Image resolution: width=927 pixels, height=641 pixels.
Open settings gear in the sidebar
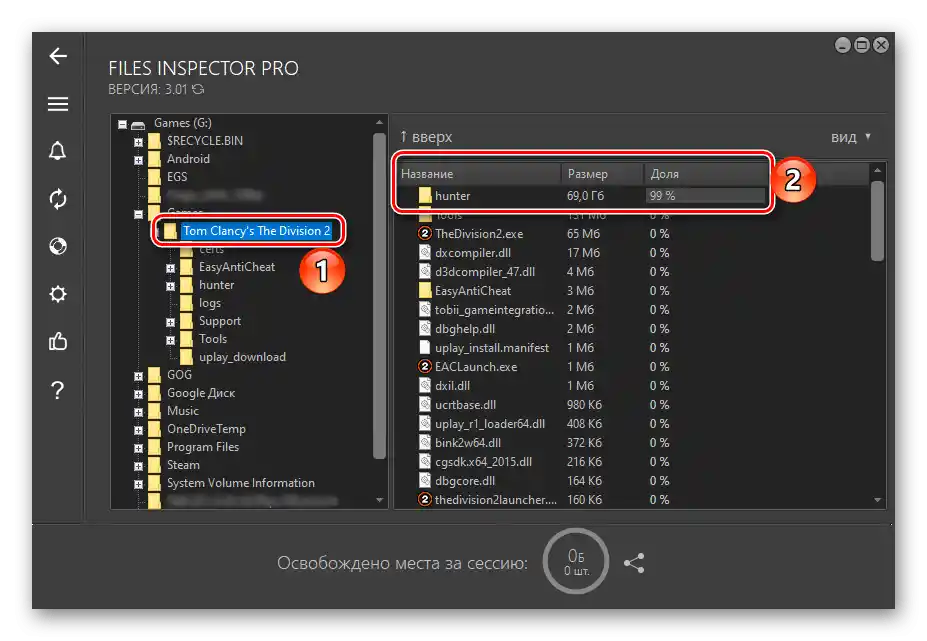click(x=58, y=294)
